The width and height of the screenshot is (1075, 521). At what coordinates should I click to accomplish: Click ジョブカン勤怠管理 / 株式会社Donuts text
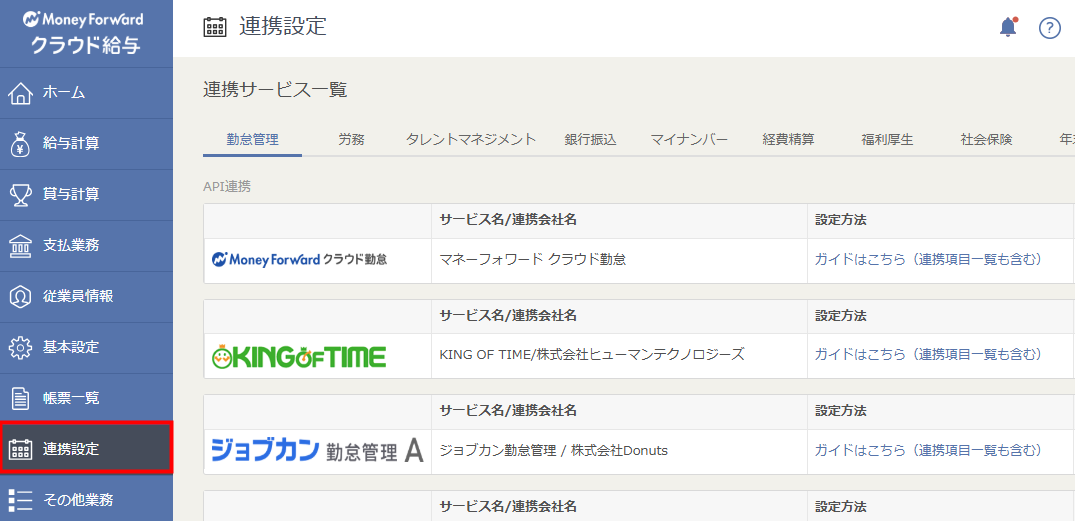click(553, 451)
